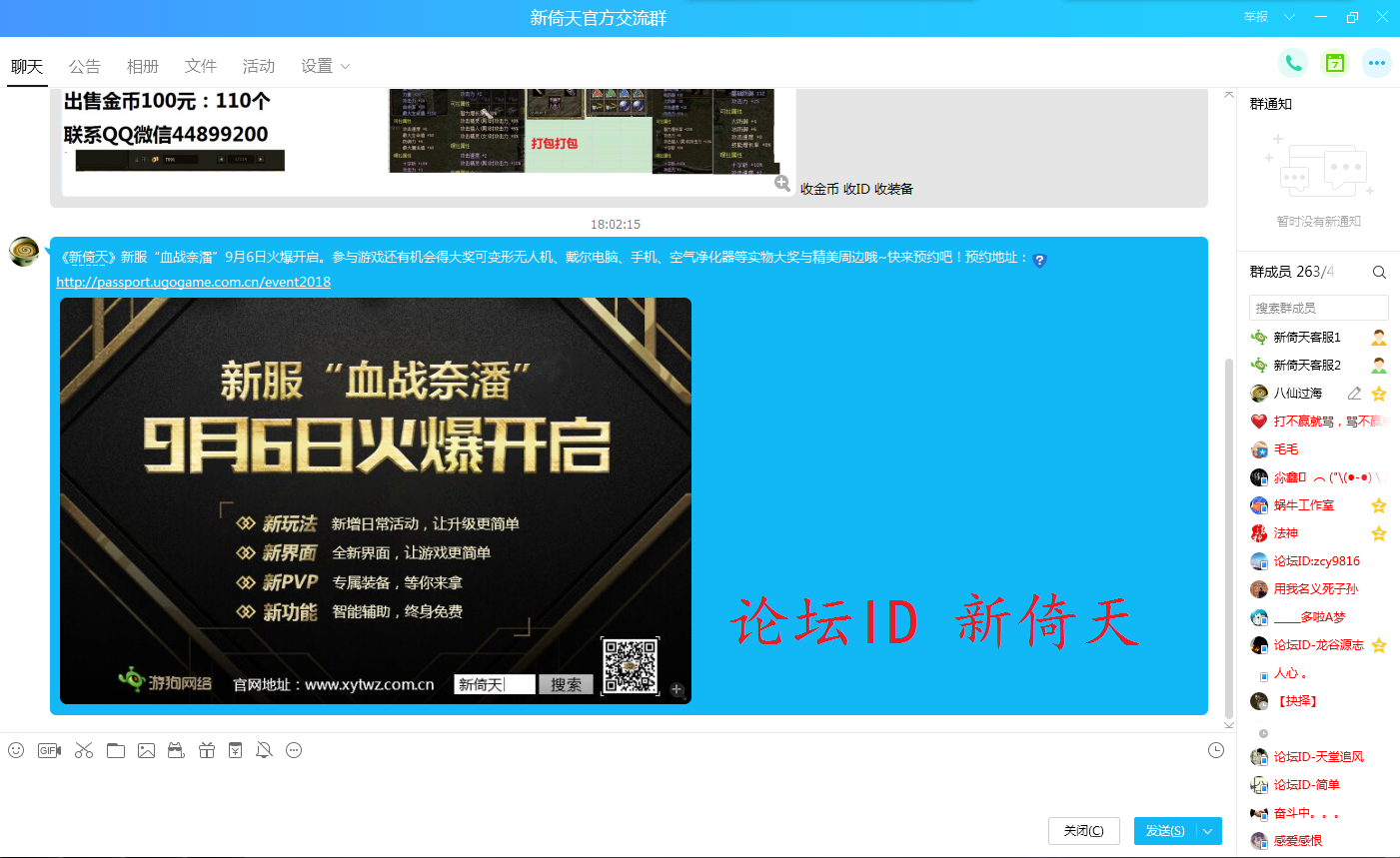Select member 多啦A梦
Image resolution: width=1400 pixels, height=858 pixels.
(x=1318, y=617)
